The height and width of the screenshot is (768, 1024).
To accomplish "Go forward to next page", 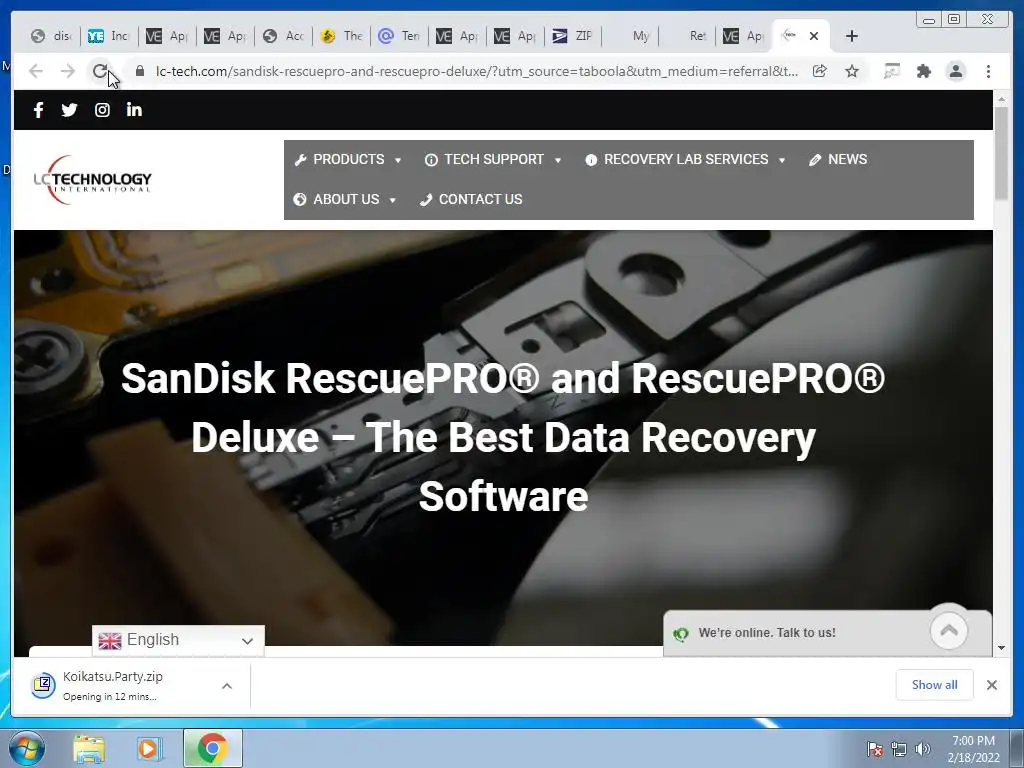I will coord(68,71).
